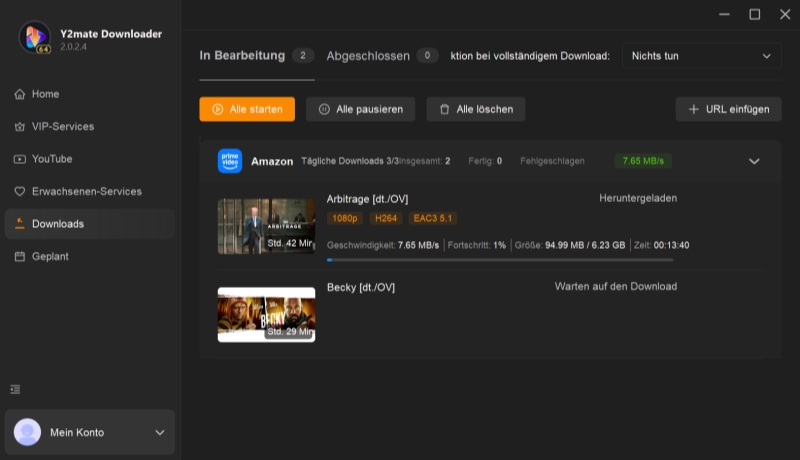Maximize the Y2mate window
The width and height of the screenshot is (800, 460).
(755, 14)
